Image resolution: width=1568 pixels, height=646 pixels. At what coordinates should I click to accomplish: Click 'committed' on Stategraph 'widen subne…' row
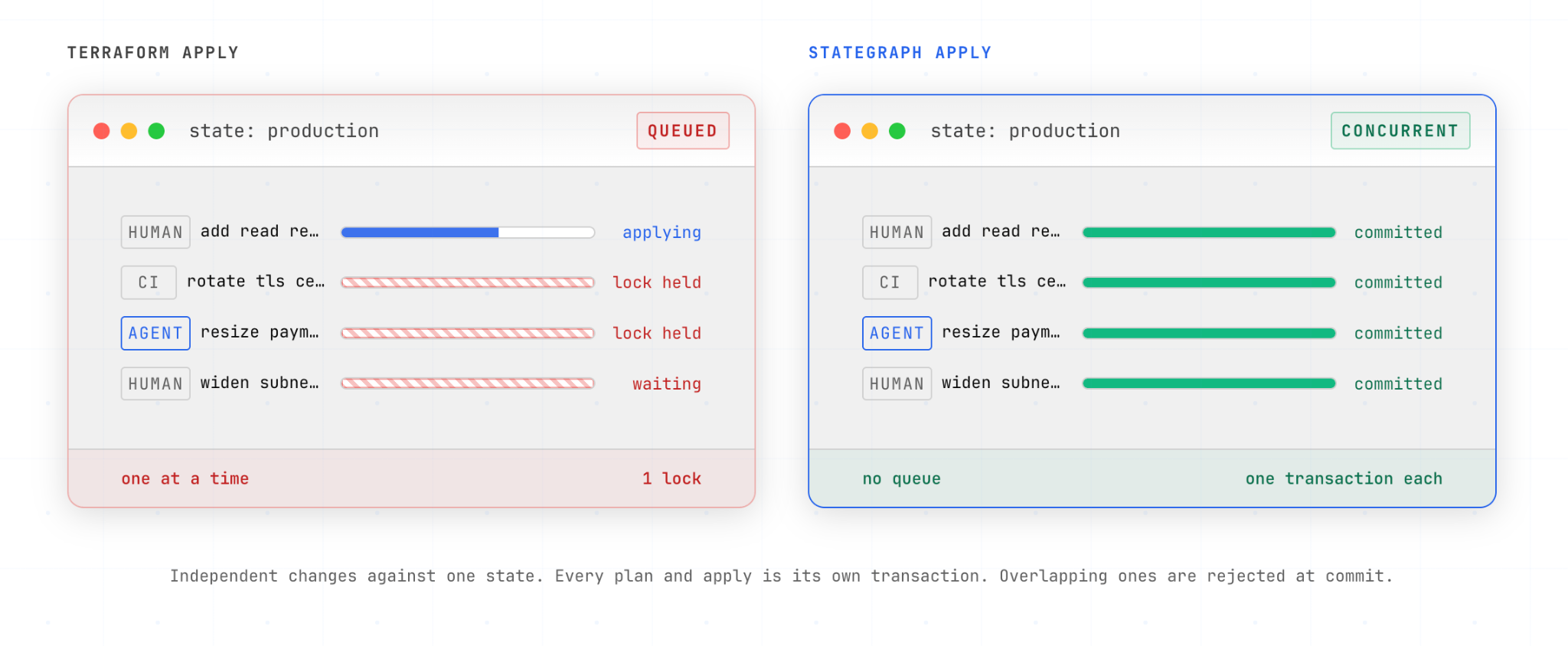[x=1398, y=383]
